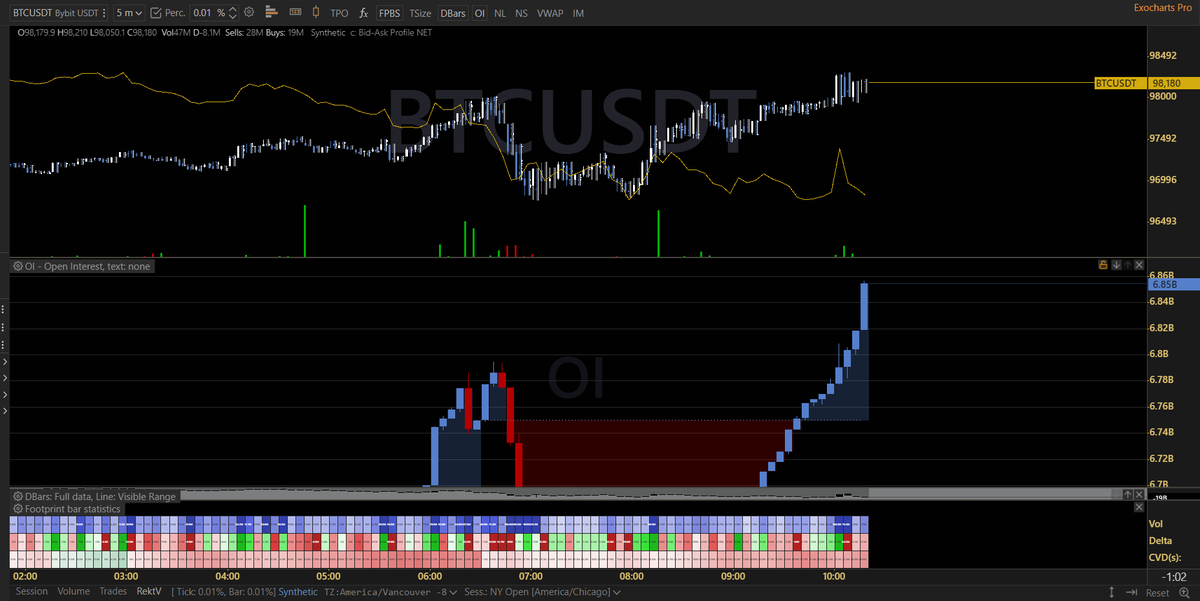Select the candlestick chart type icon
Image resolution: width=1200 pixels, height=601 pixels.
[316, 13]
